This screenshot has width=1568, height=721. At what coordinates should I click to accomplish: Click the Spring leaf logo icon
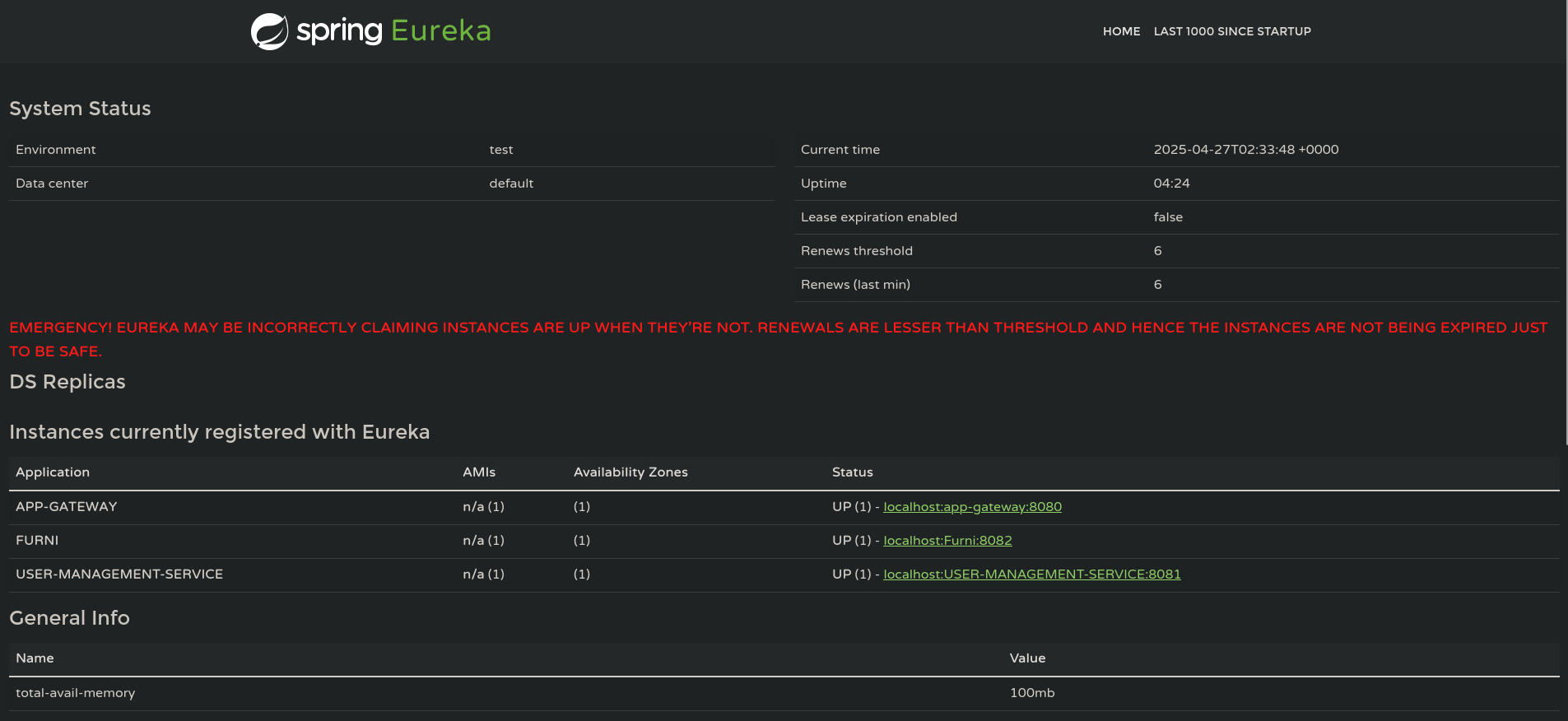click(269, 32)
